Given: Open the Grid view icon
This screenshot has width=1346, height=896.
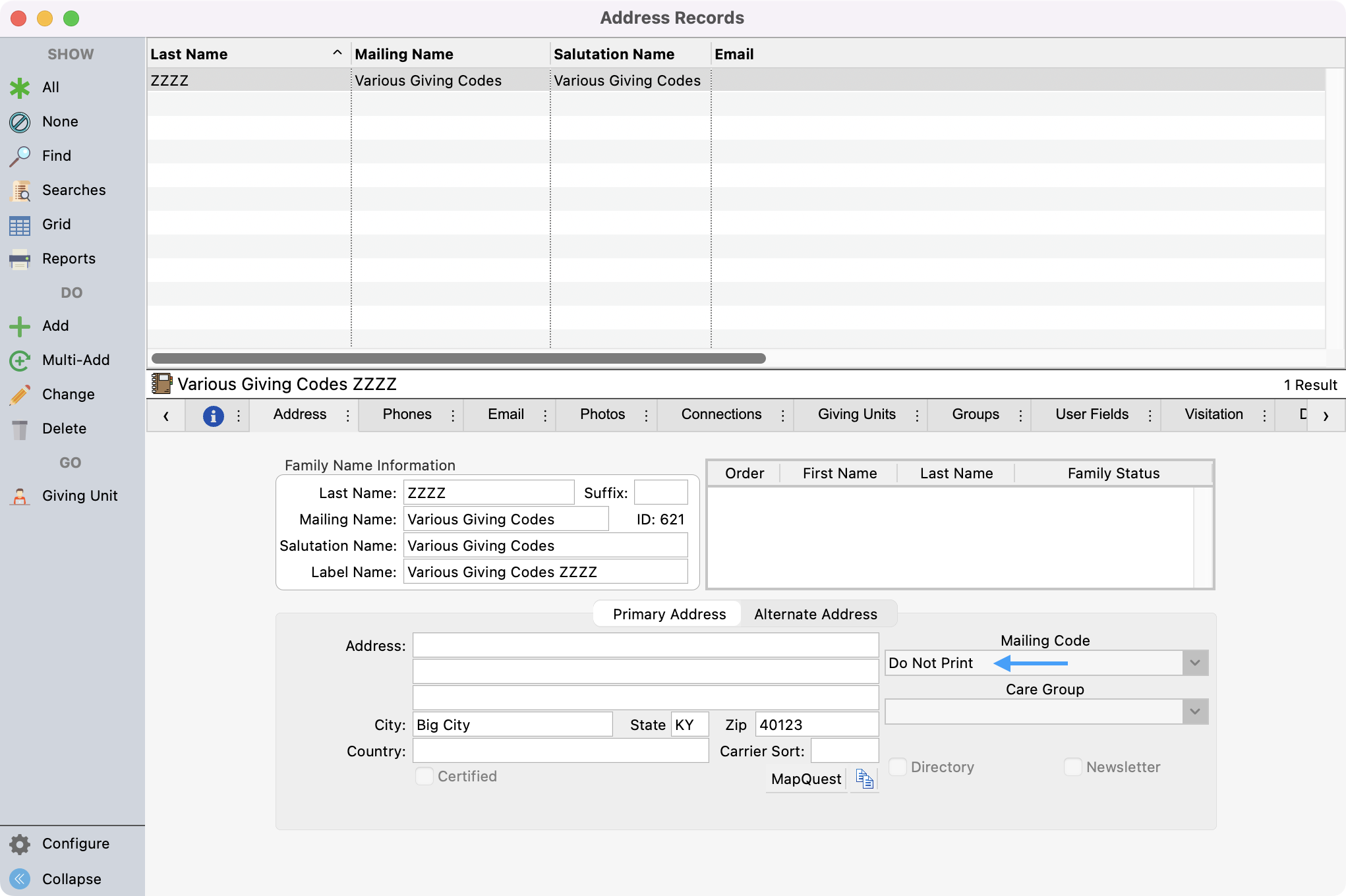Looking at the screenshot, I should point(20,225).
